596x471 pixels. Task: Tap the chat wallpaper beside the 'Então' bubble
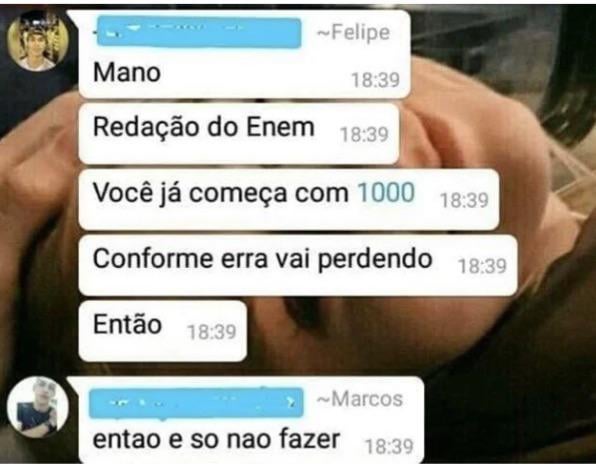point(380,331)
